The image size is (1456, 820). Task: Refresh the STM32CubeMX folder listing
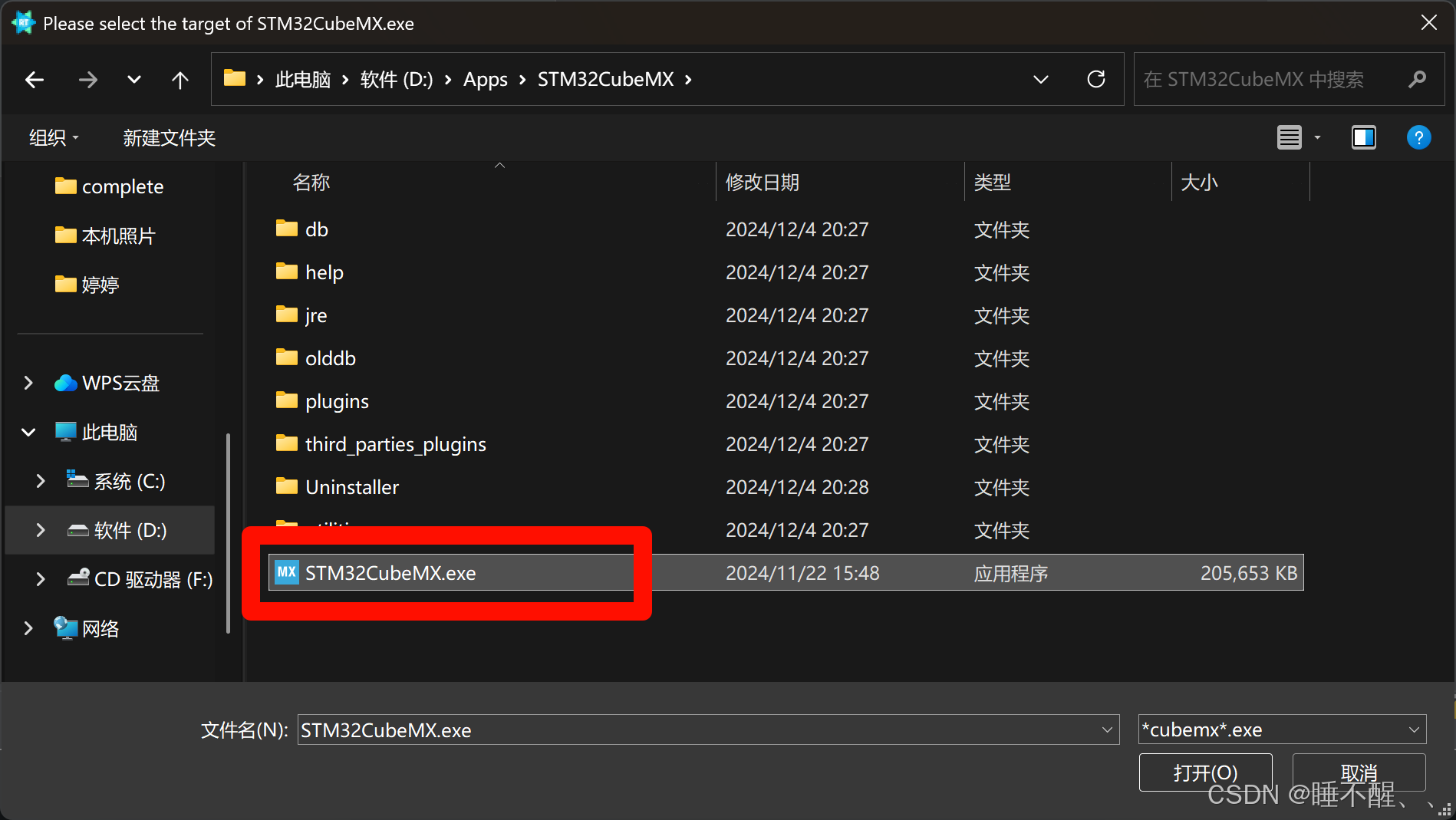[1096, 79]
